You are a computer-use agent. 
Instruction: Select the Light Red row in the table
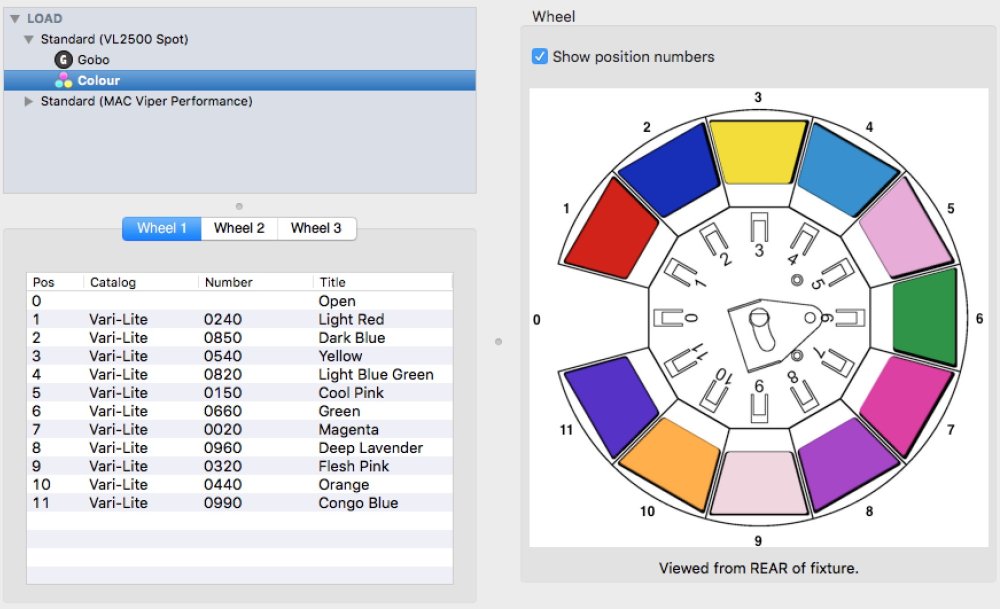pyautogui.click(x=200, y=319)
